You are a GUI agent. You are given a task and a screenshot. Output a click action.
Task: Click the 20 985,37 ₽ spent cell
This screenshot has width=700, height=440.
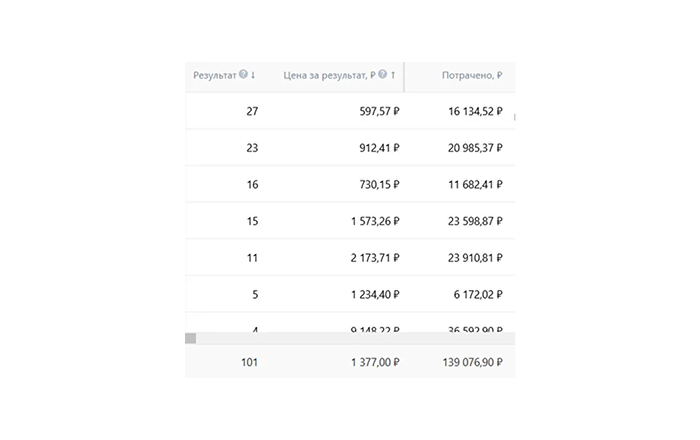pos(475,148)
